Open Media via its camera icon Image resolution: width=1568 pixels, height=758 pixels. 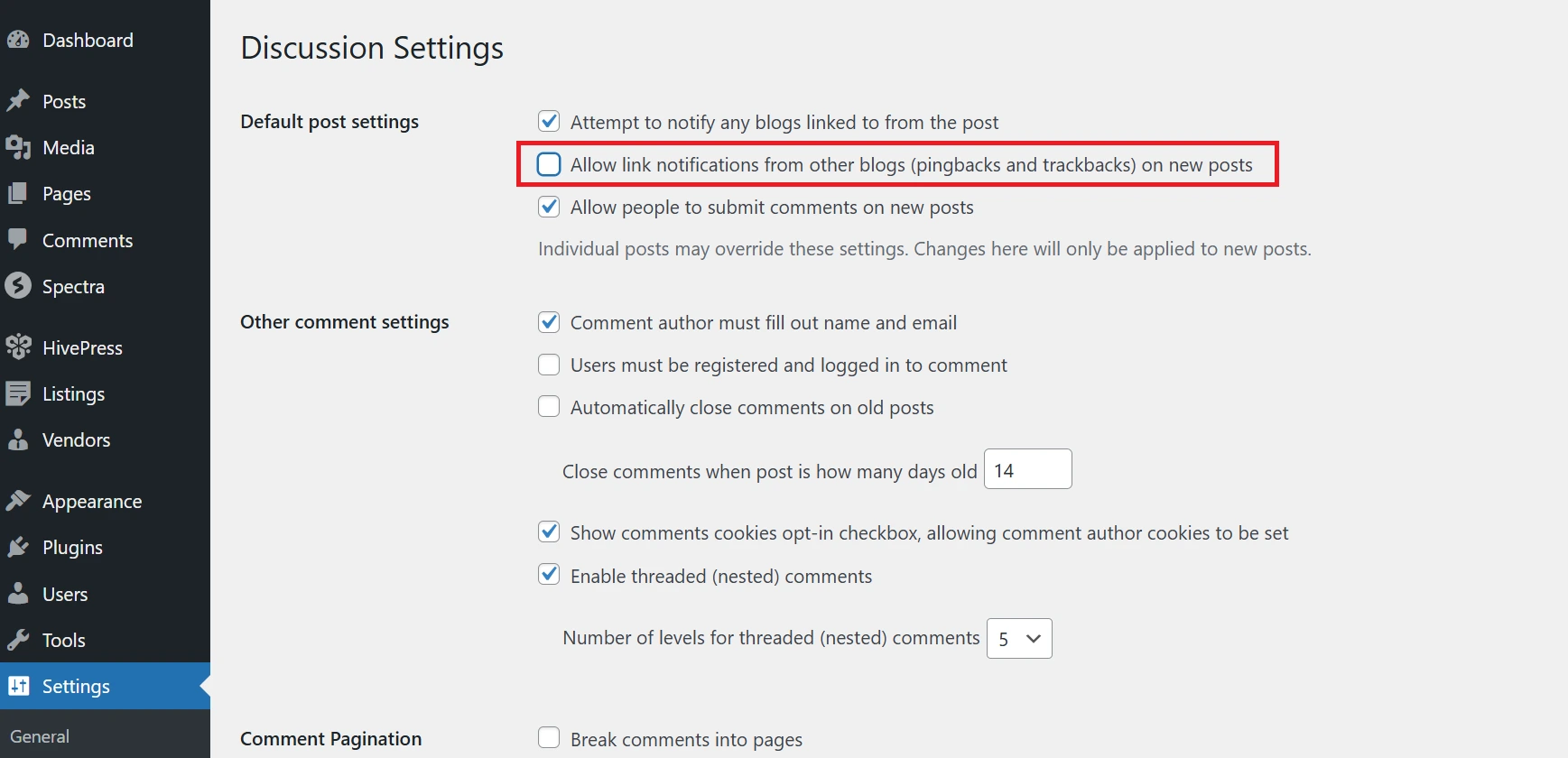pos(18,147)
